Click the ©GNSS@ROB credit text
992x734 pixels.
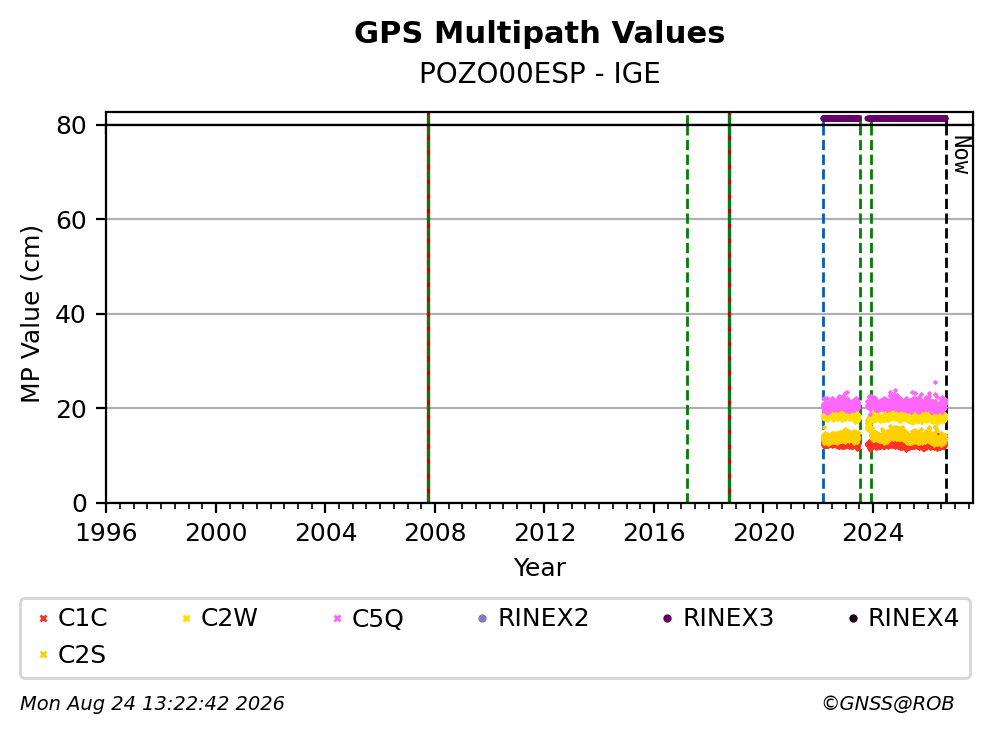pos(888,704)
